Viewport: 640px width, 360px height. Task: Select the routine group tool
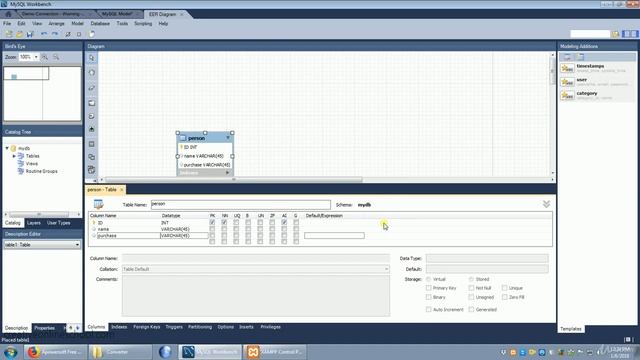click(x=91, y=170)
